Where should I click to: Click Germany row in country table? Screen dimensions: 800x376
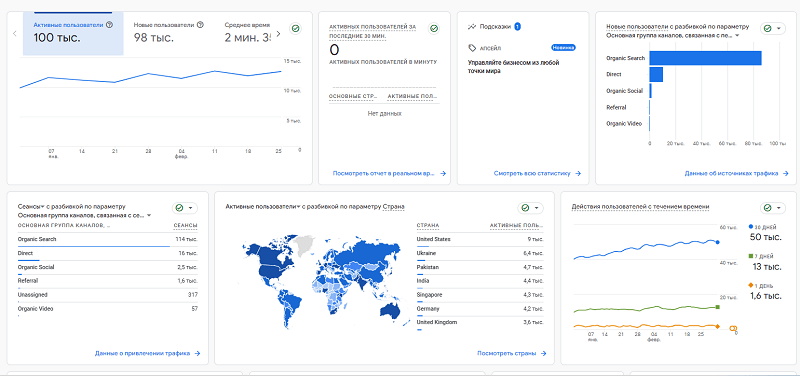[480, 309]
